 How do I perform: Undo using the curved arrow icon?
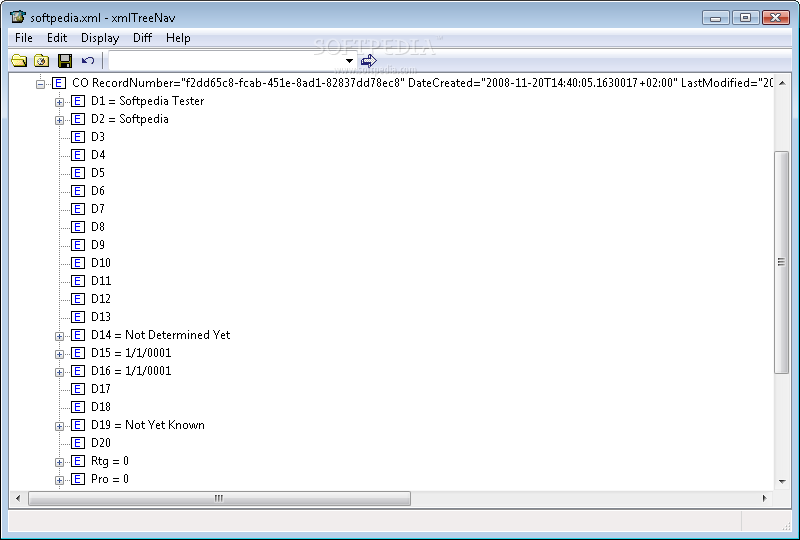coord(88,61)
